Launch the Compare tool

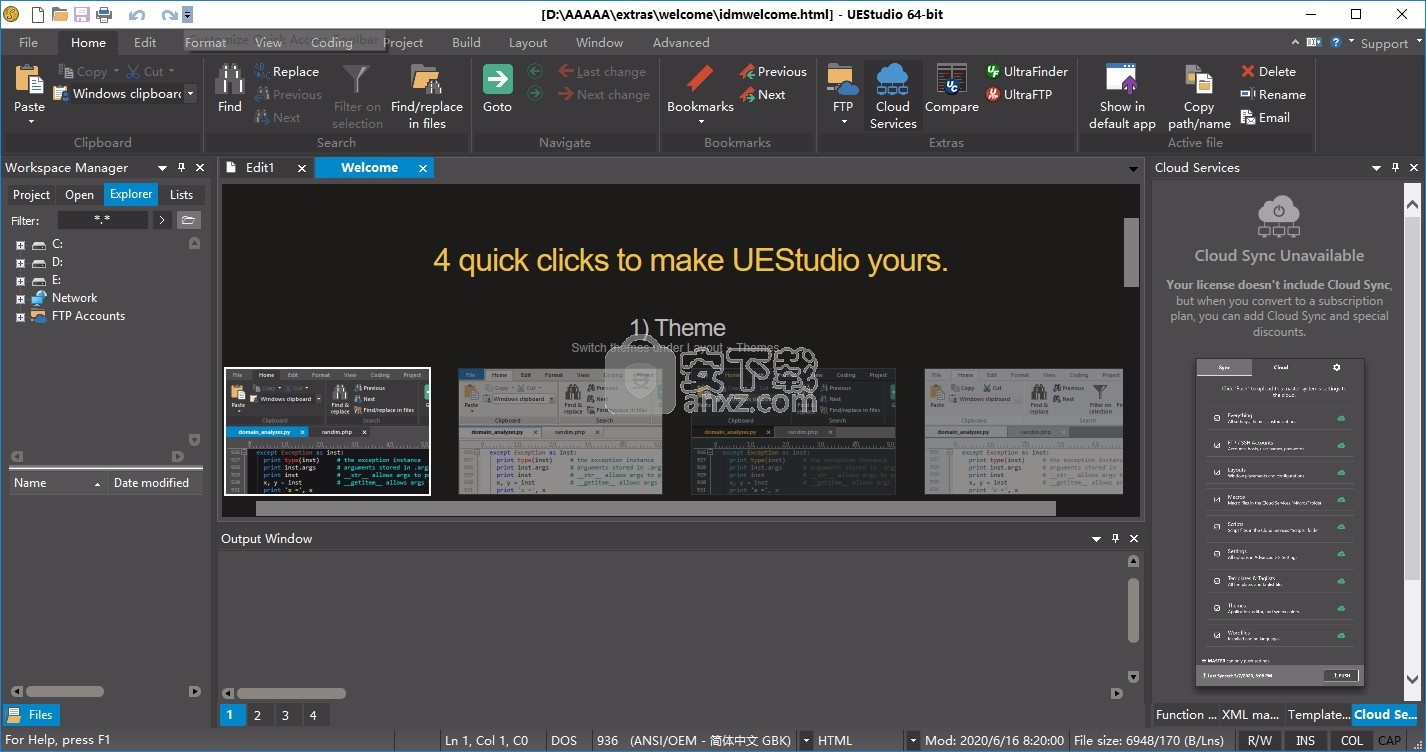(952, 88)
